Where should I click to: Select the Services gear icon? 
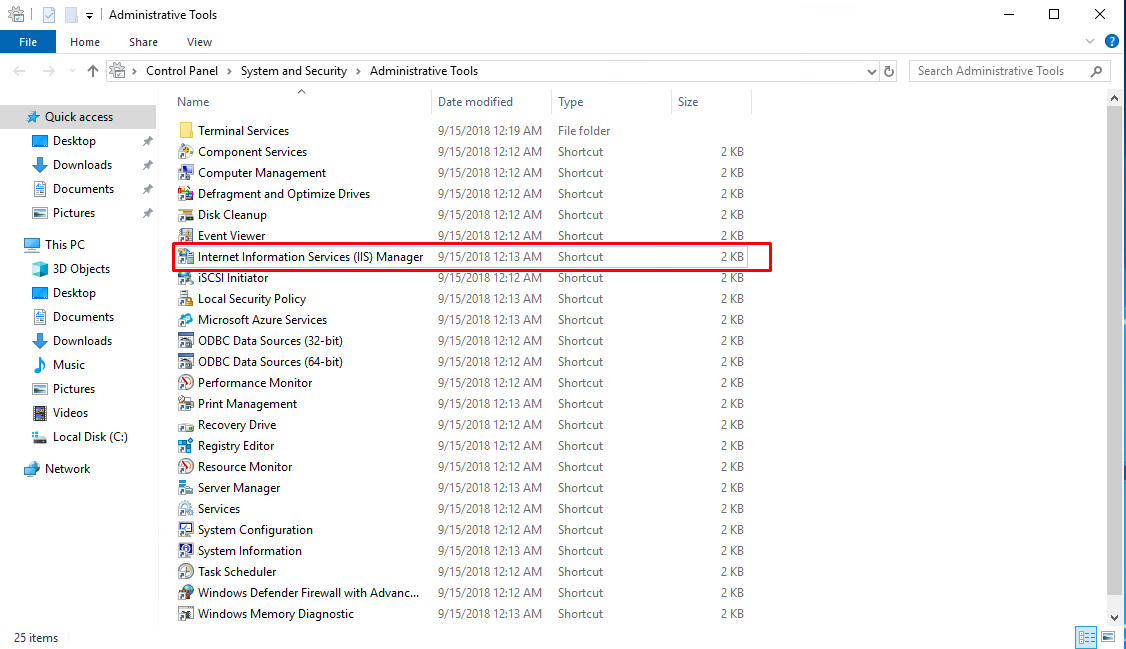click(185, 508)
